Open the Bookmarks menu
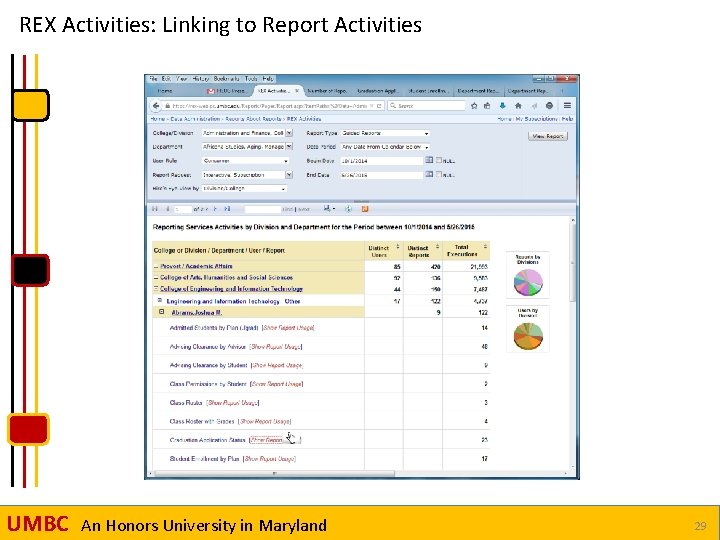 coord(226,79)
